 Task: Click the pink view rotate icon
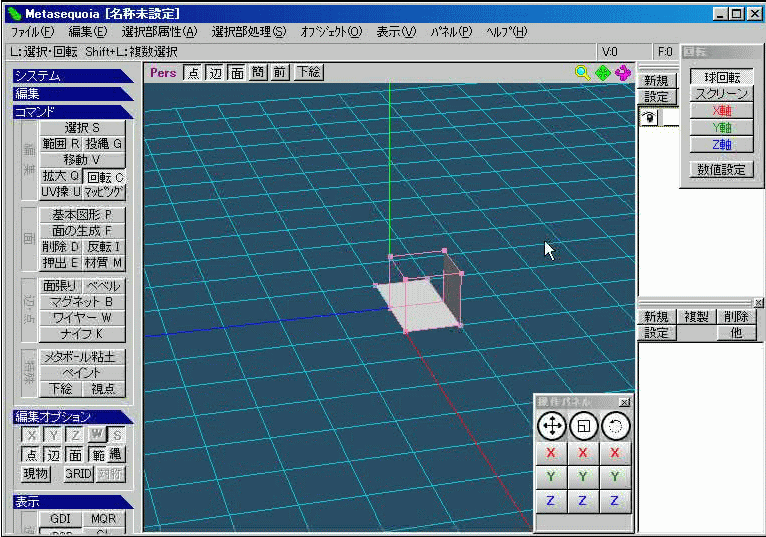coord(623,73)
